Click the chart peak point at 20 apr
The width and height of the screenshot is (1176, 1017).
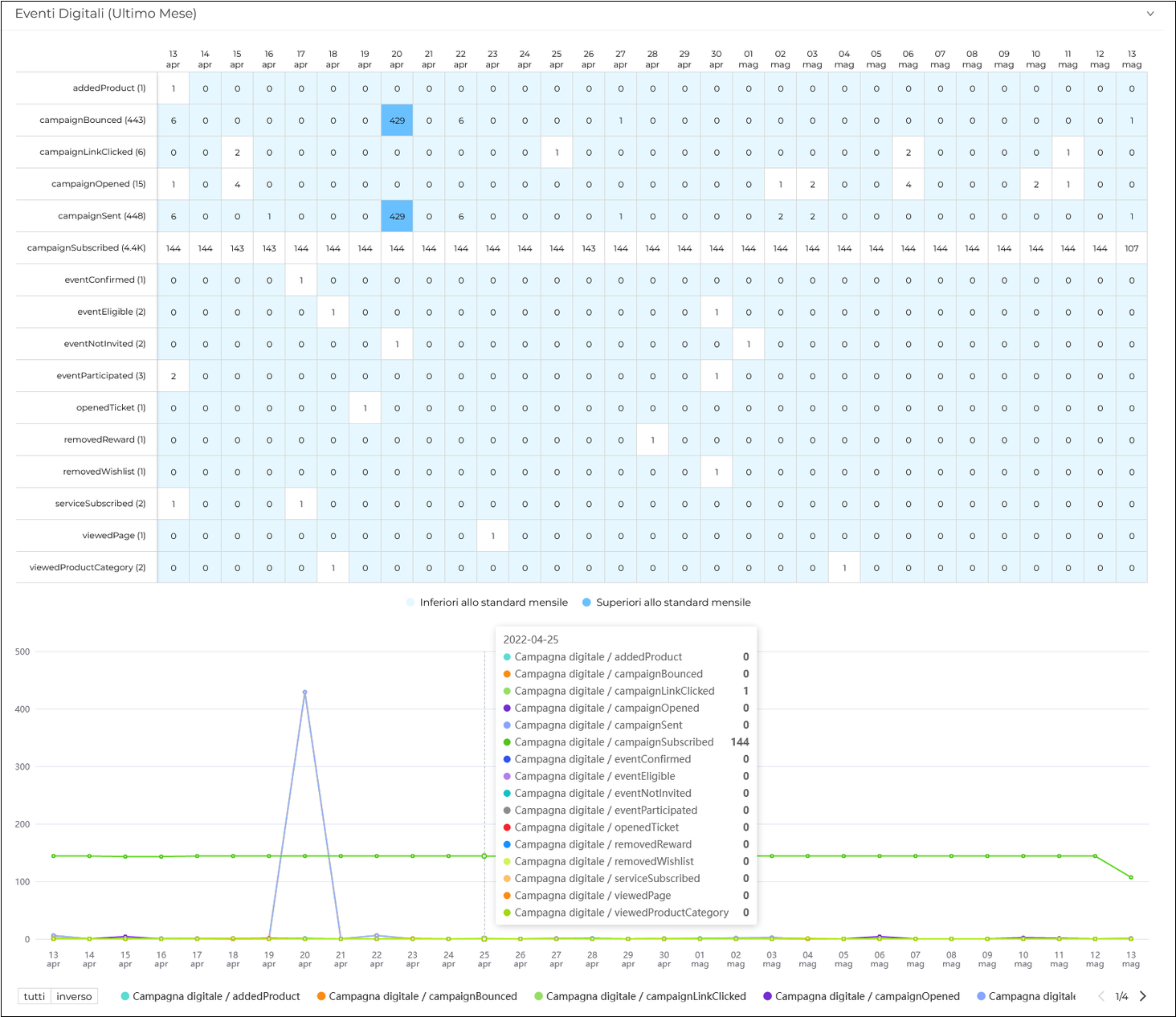(x=304, y=692)
